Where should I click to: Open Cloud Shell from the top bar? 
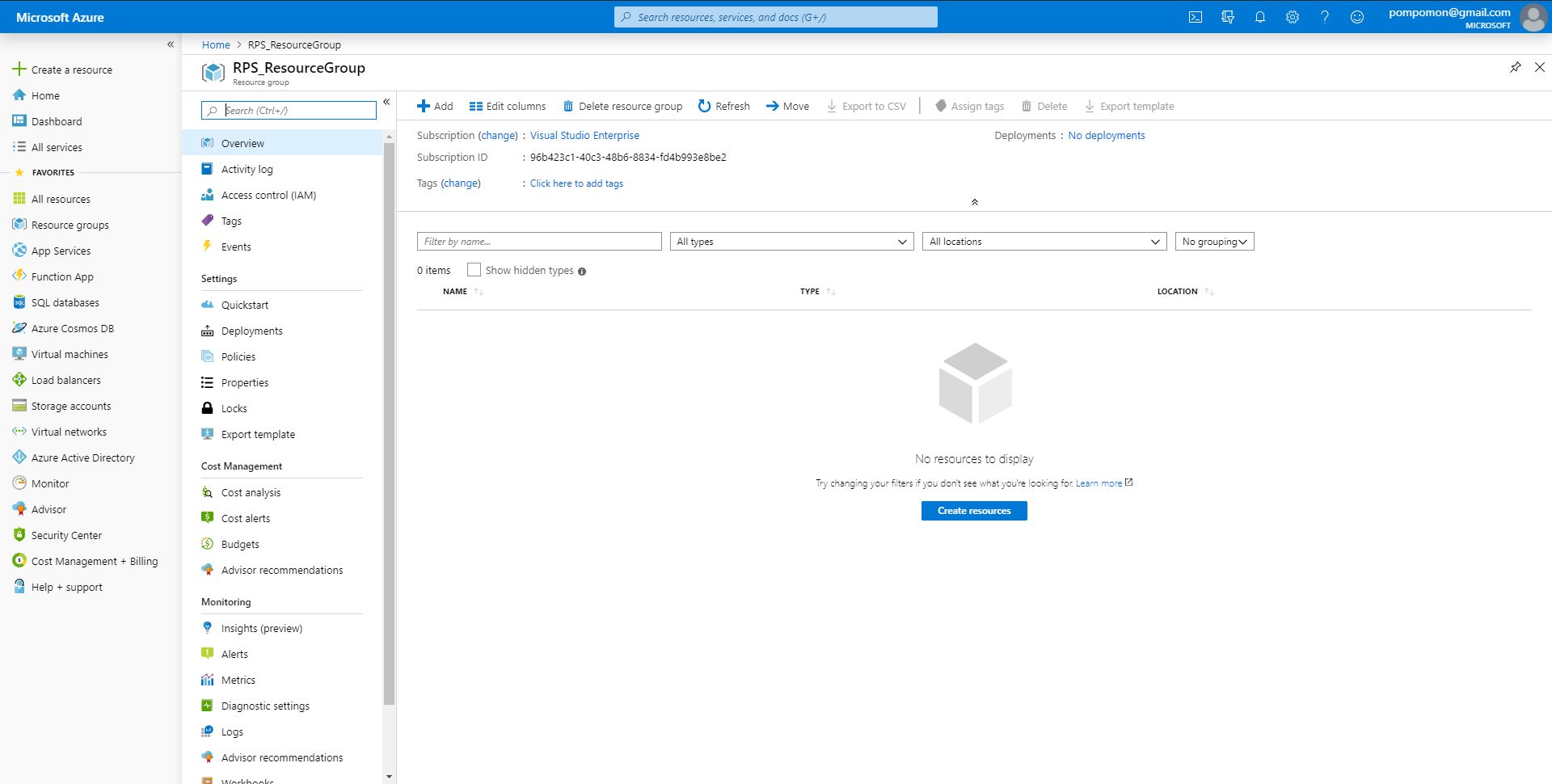1196,17
